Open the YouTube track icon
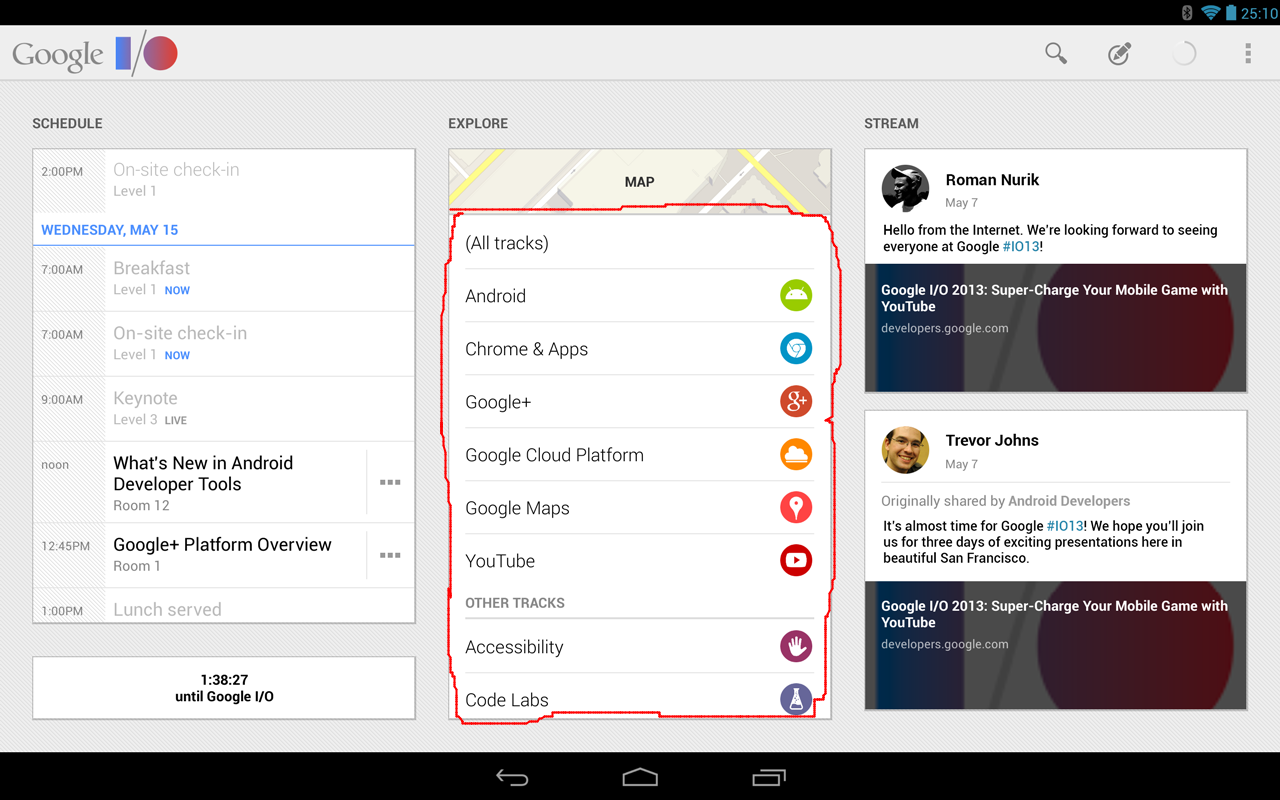 tap(796, 560)
